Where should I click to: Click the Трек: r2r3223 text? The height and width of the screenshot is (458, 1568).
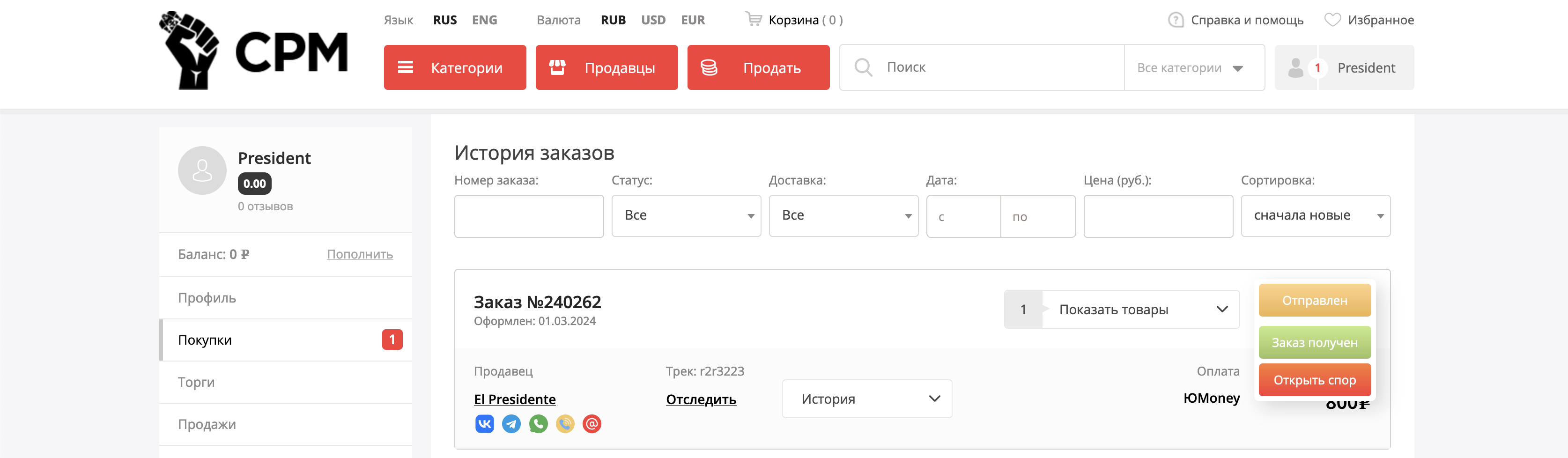tap(705, 371)
